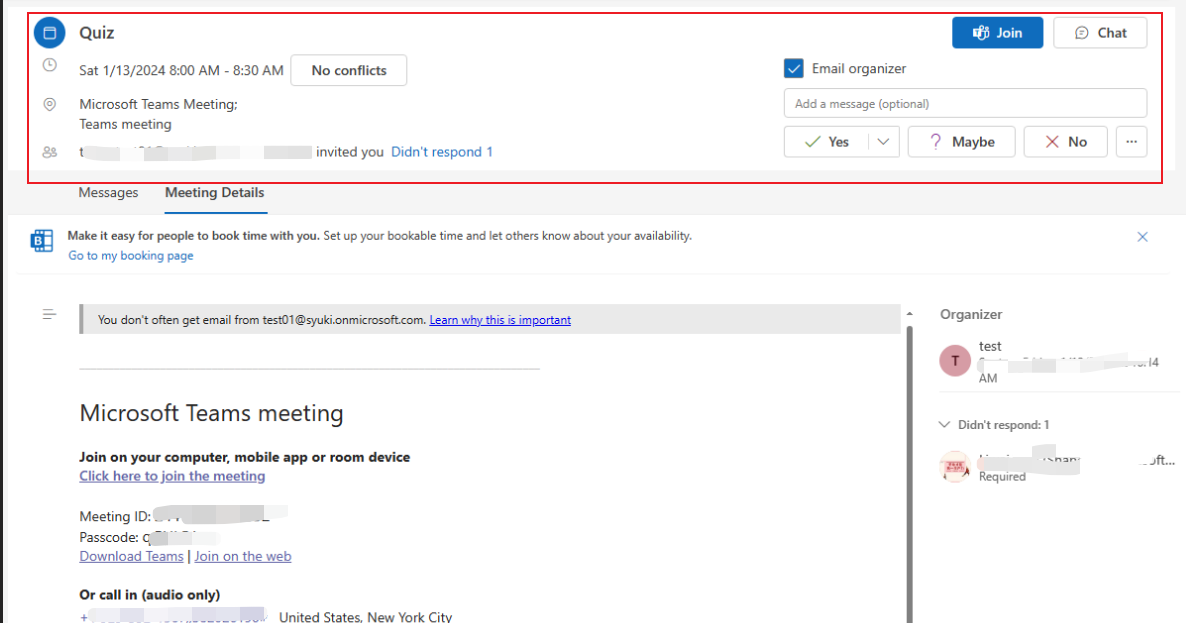Image resolution: width=1186 pixels, height=623 pixels.
Task: Click the scroll up arrow of message body
Action: 909,314
